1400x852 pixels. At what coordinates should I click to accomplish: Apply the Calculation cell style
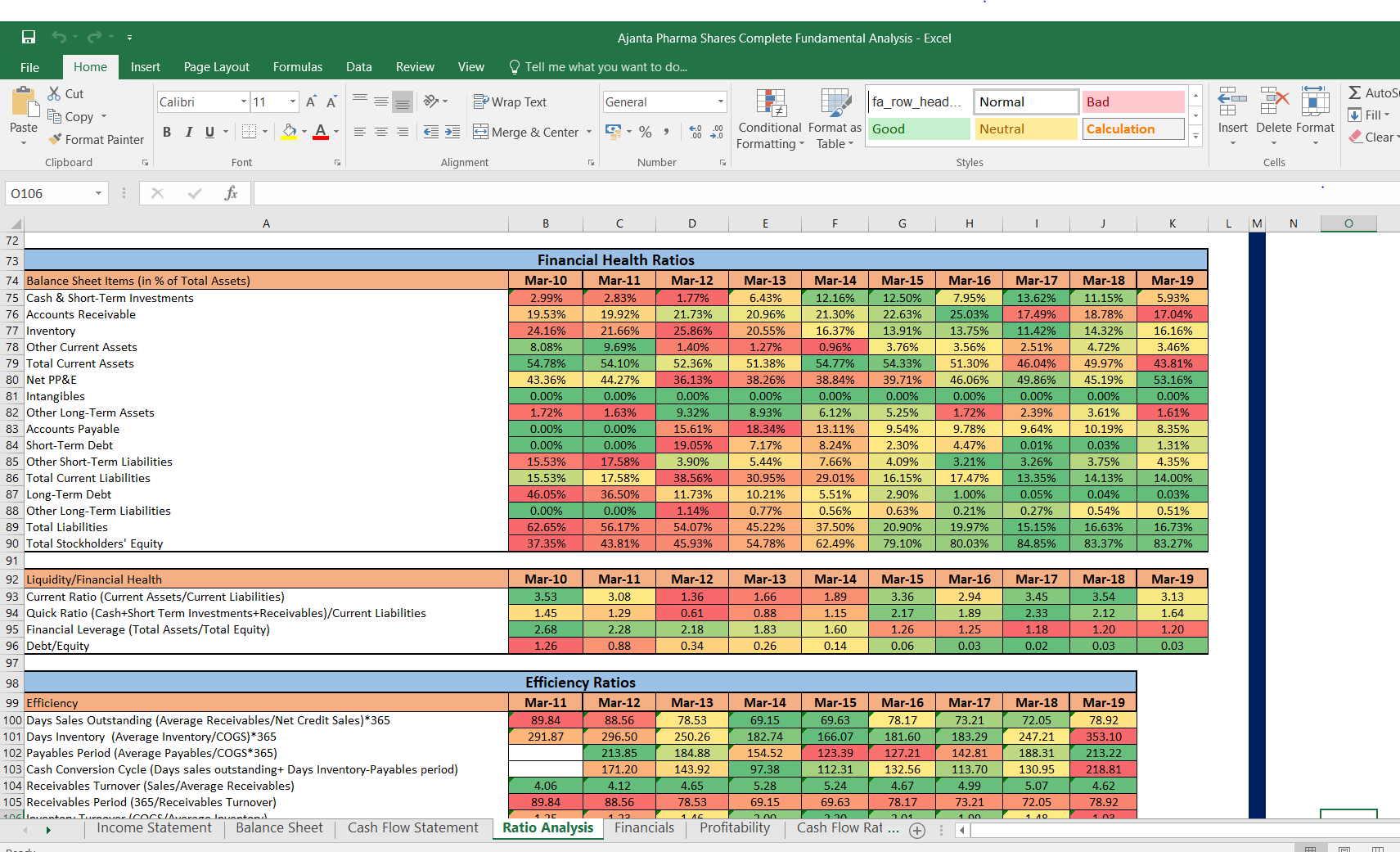pos(1133,129)
